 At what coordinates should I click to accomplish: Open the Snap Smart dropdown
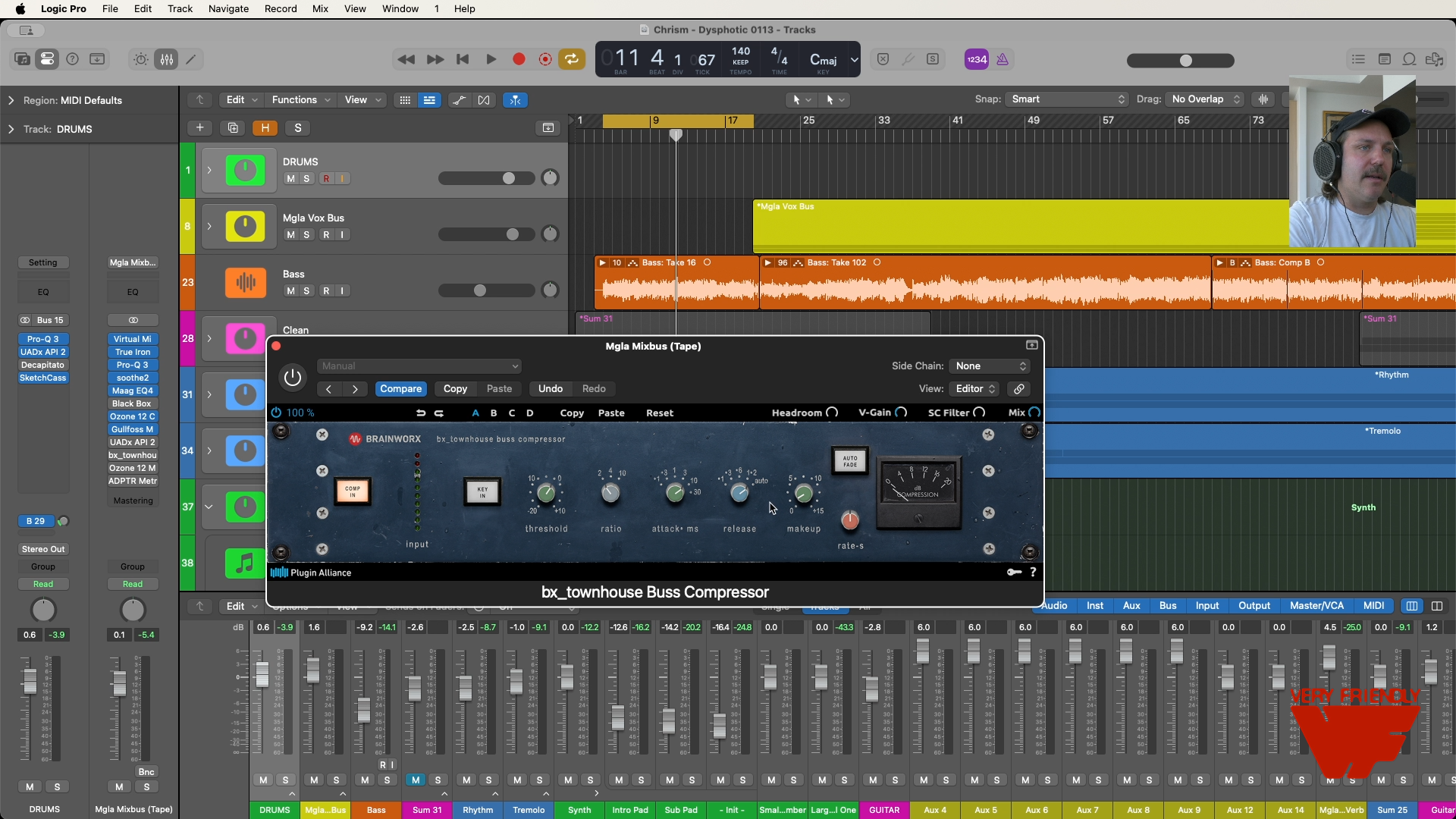click(1066, 99)
